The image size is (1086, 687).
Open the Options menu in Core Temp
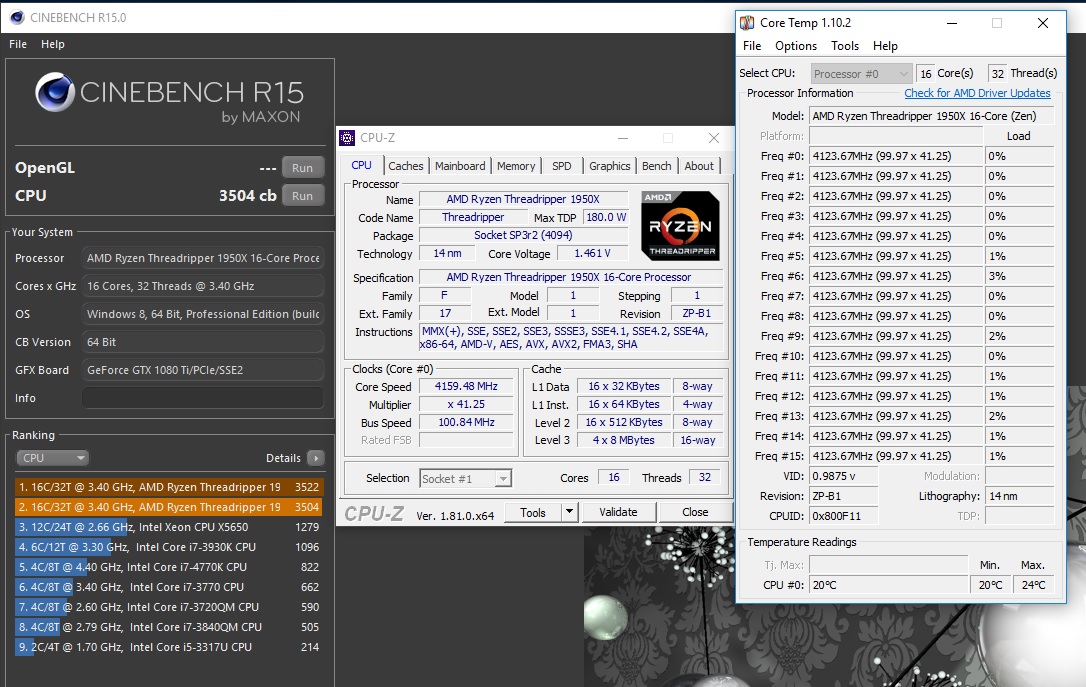click(796, 46)
